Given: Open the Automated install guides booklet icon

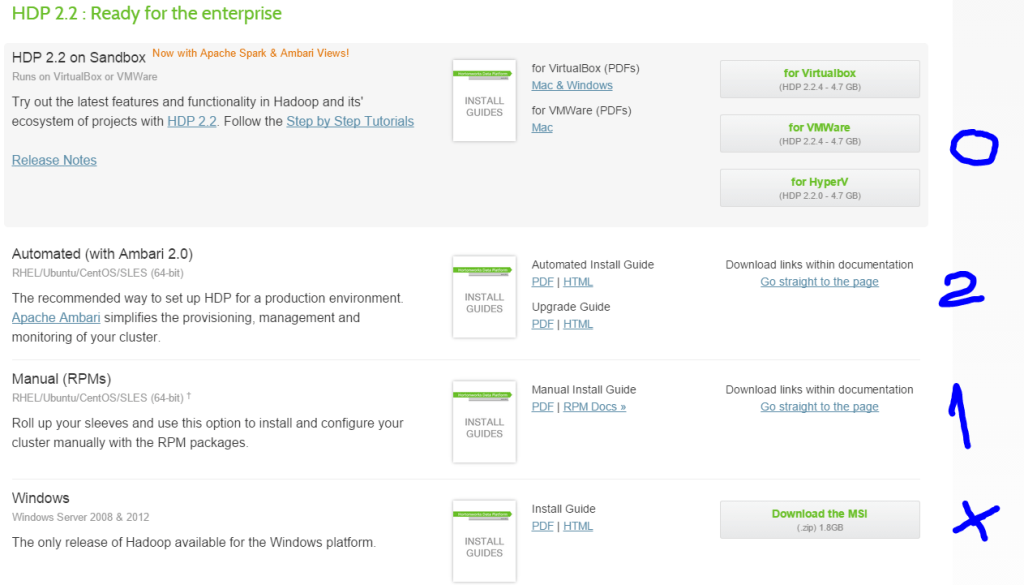Looking at the screenshot, I should [x=483, y=296].
